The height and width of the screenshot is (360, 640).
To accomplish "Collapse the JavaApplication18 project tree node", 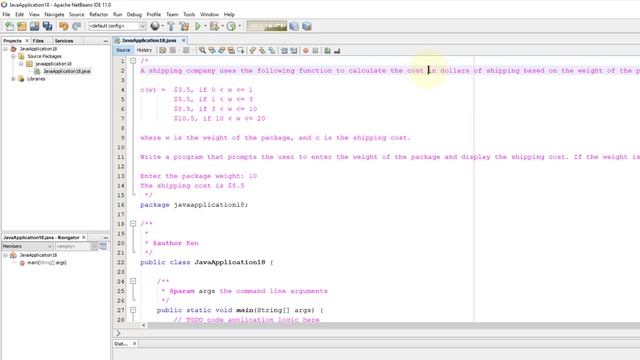I will [x=5, y=49].
